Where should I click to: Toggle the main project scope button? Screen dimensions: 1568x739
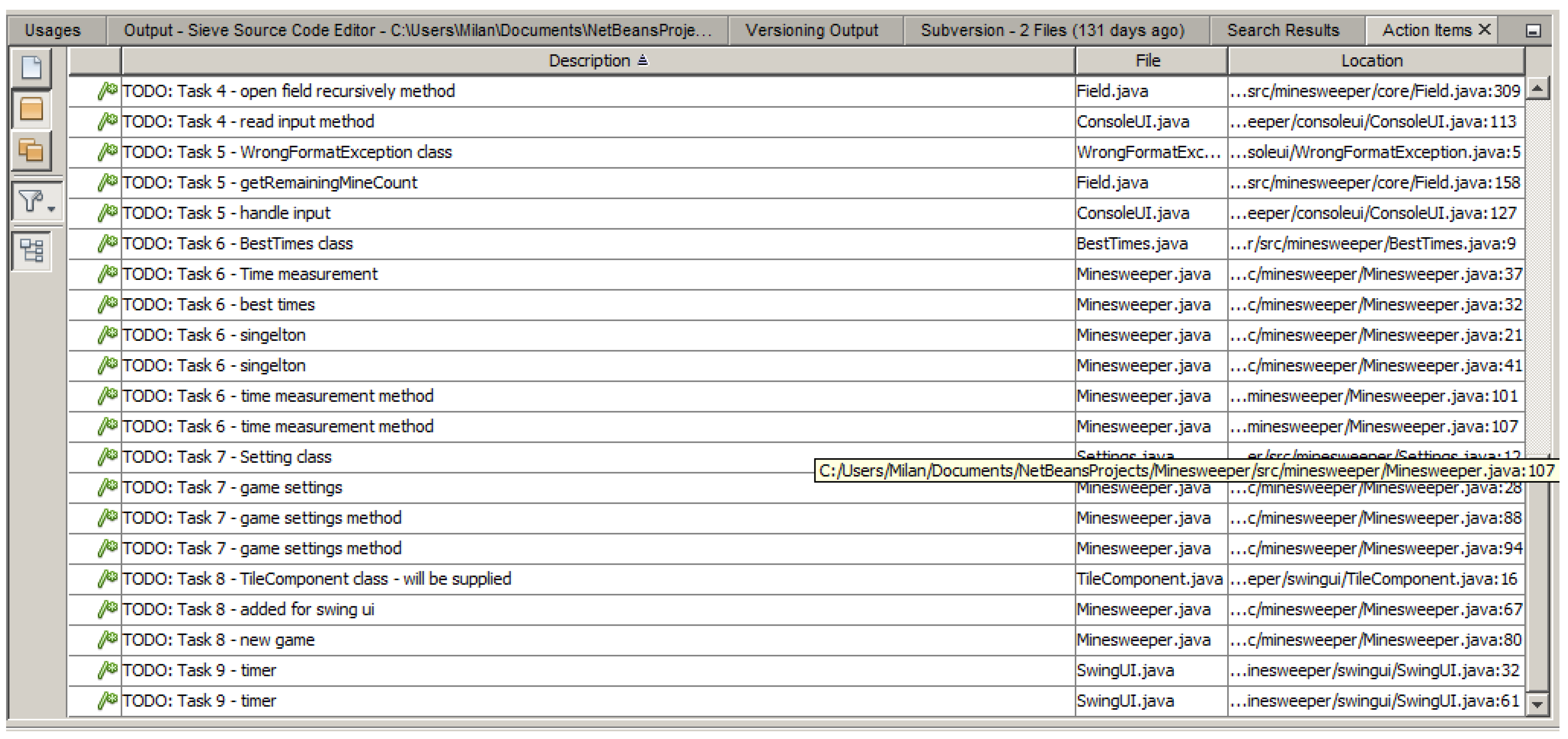coord(31,109)
